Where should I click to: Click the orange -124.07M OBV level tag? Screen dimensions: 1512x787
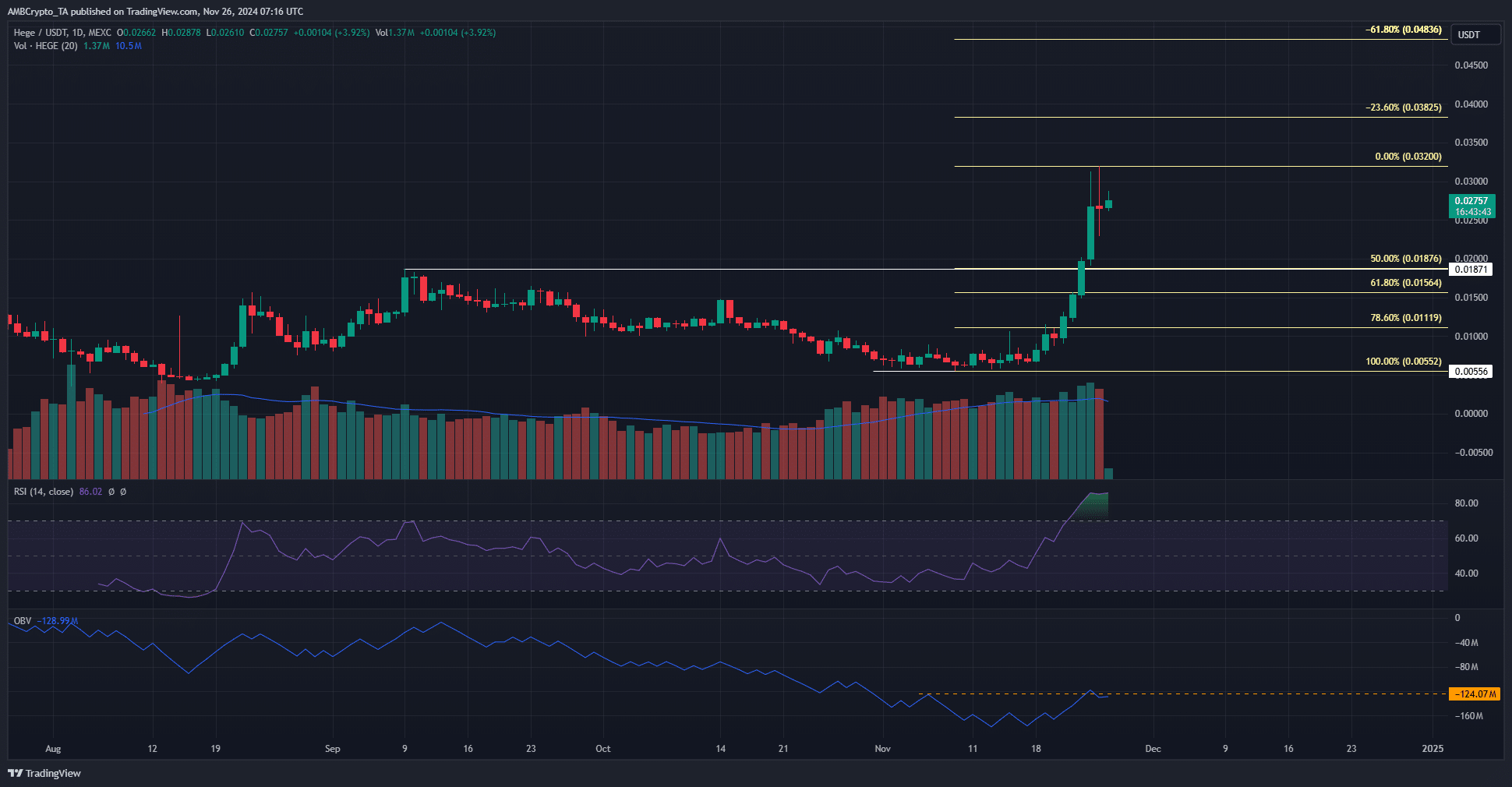[x=1474, y=693]
